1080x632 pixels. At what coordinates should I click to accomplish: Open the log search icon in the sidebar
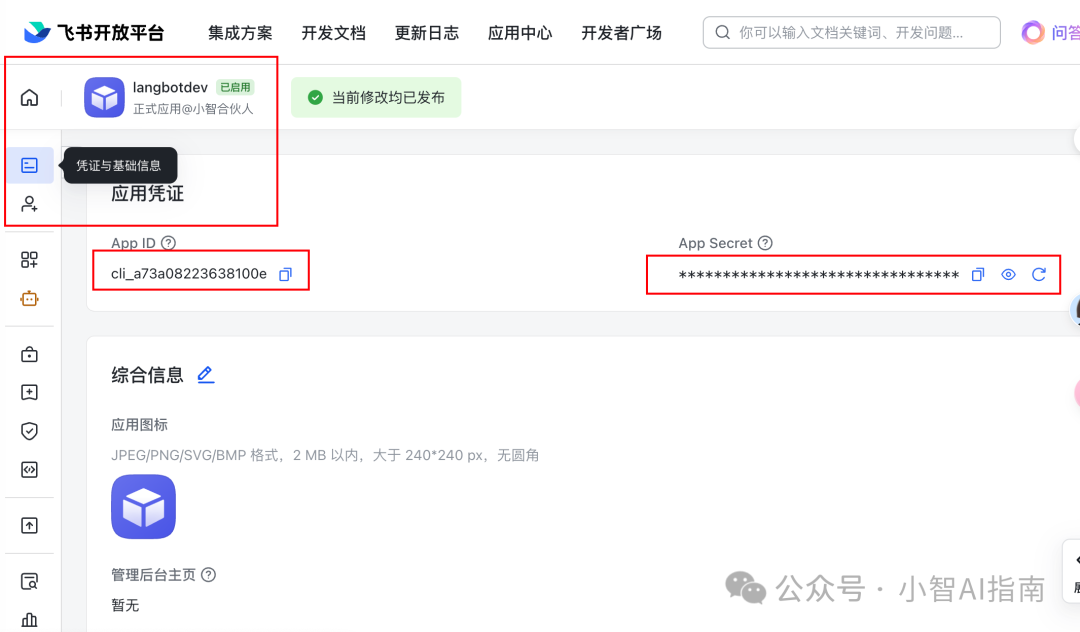[30, 582]
